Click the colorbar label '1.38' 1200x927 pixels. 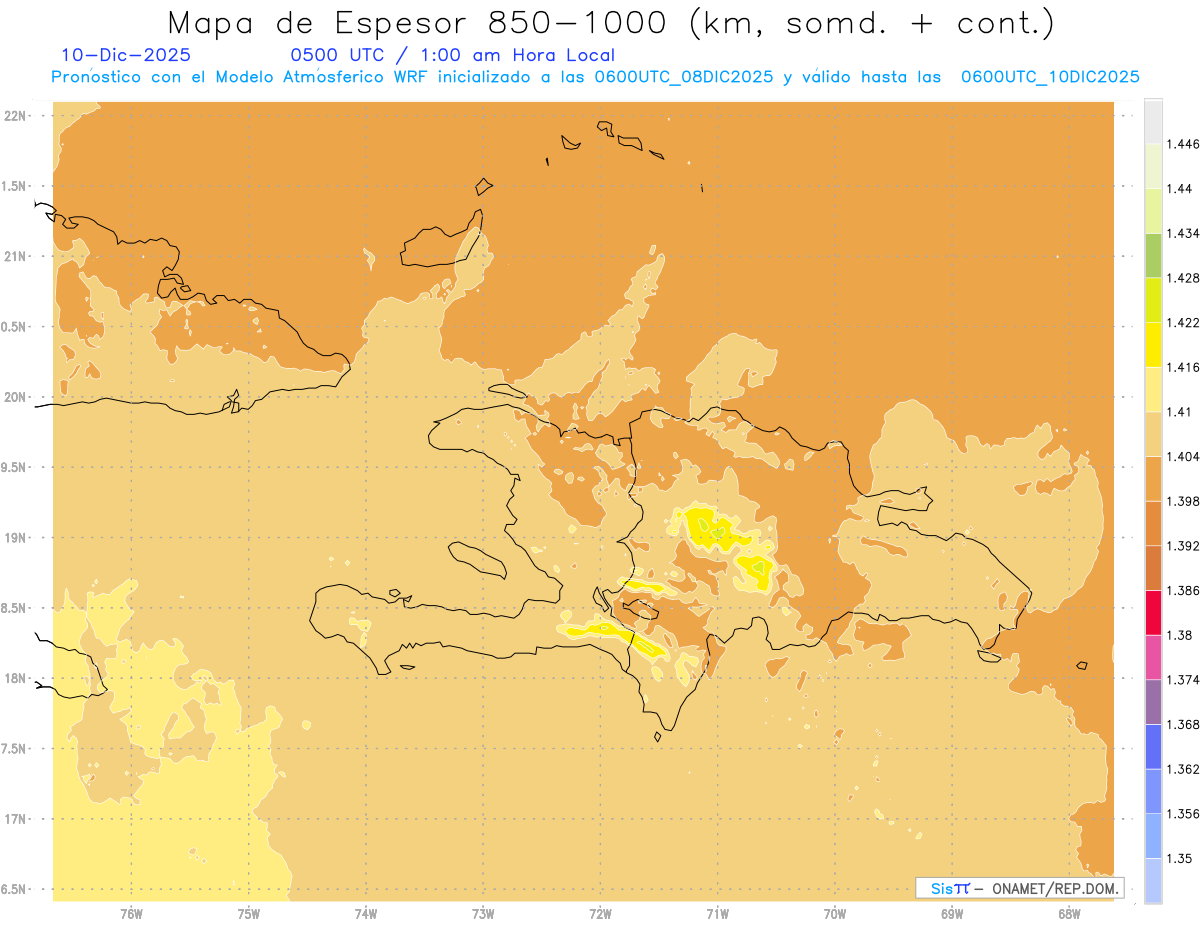[1179, 635]
